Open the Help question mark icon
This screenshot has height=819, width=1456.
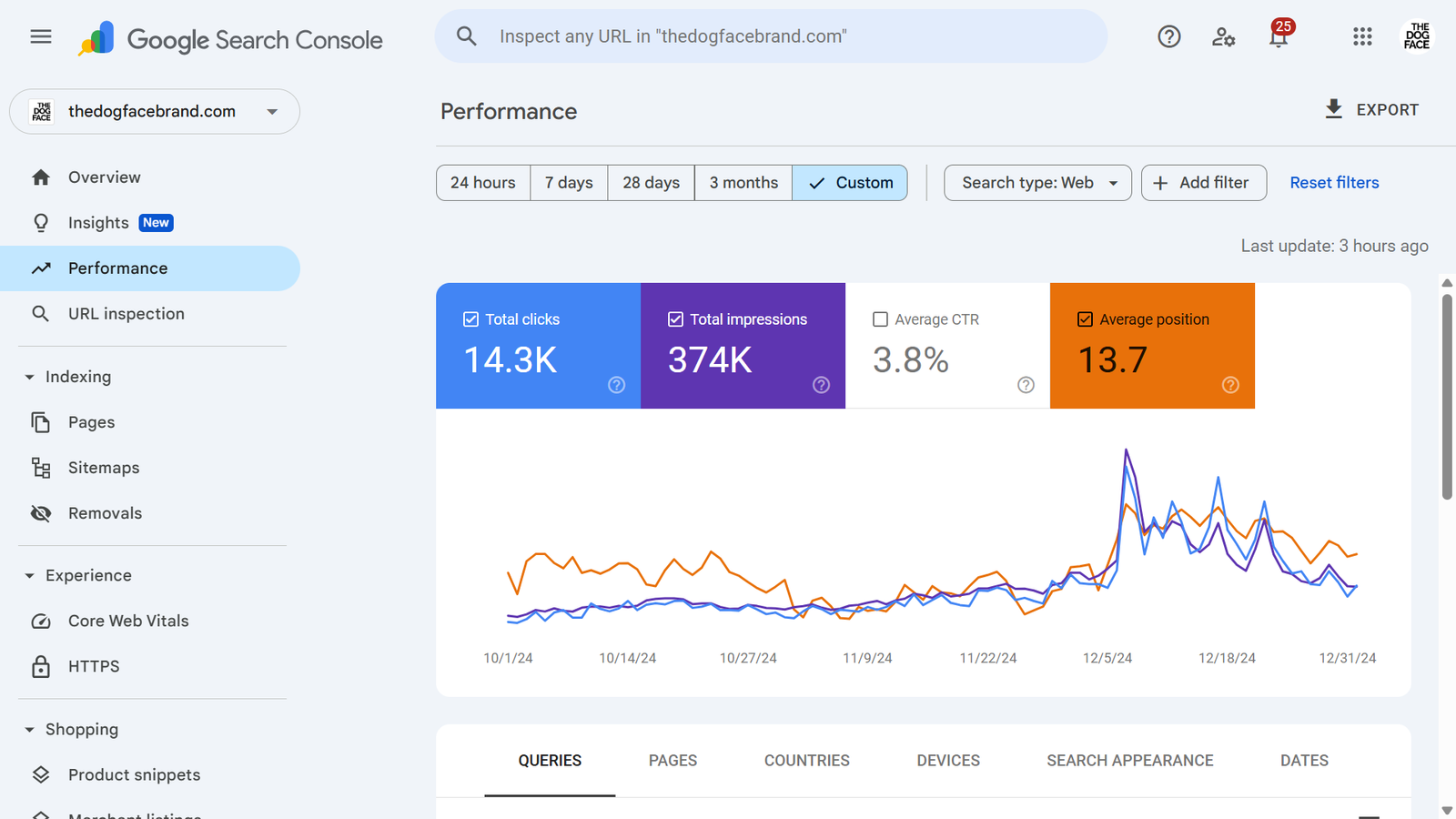(1169, 36)
